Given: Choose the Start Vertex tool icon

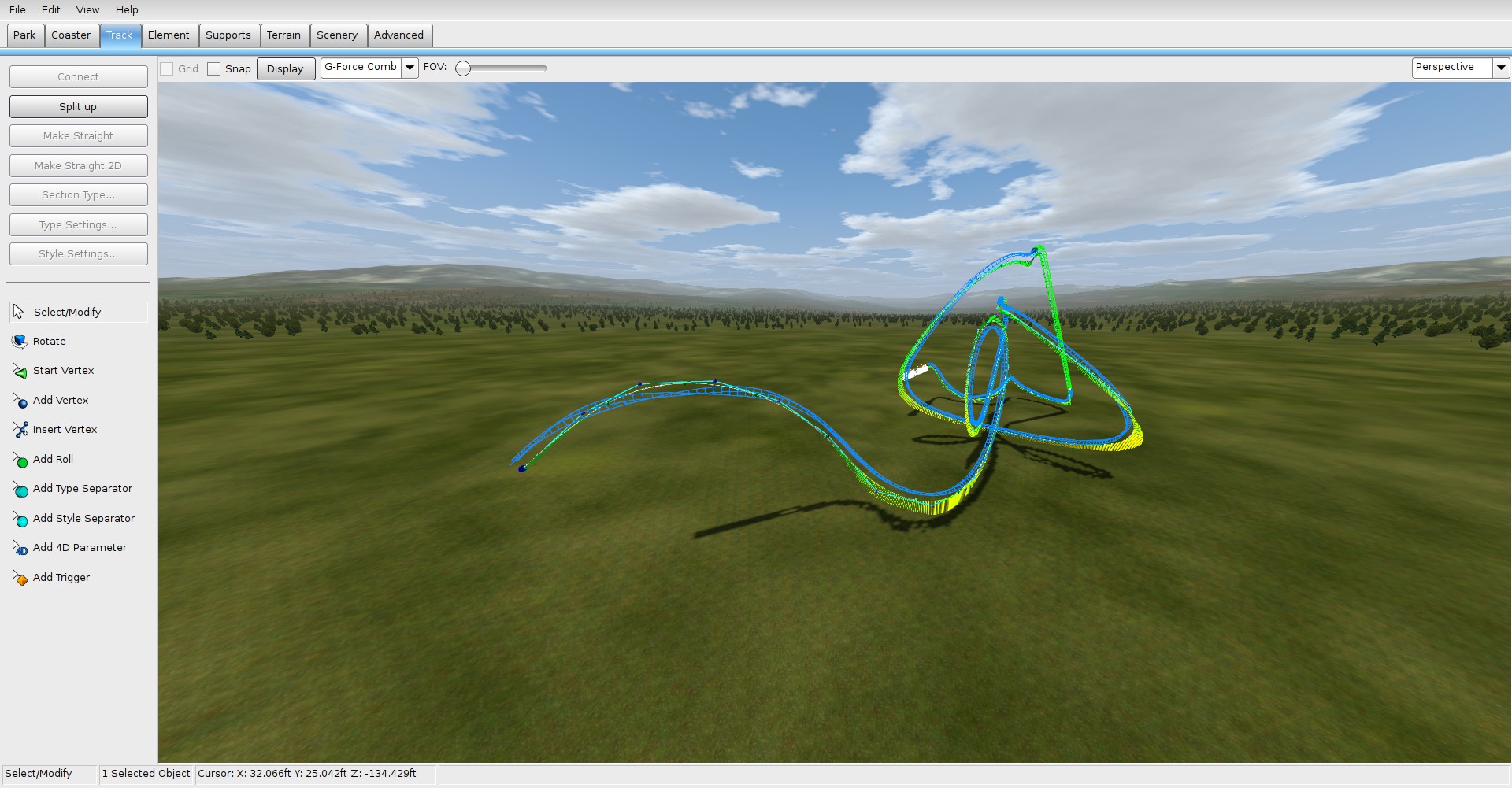Looking at the screenshot, I should coord(20,371).
